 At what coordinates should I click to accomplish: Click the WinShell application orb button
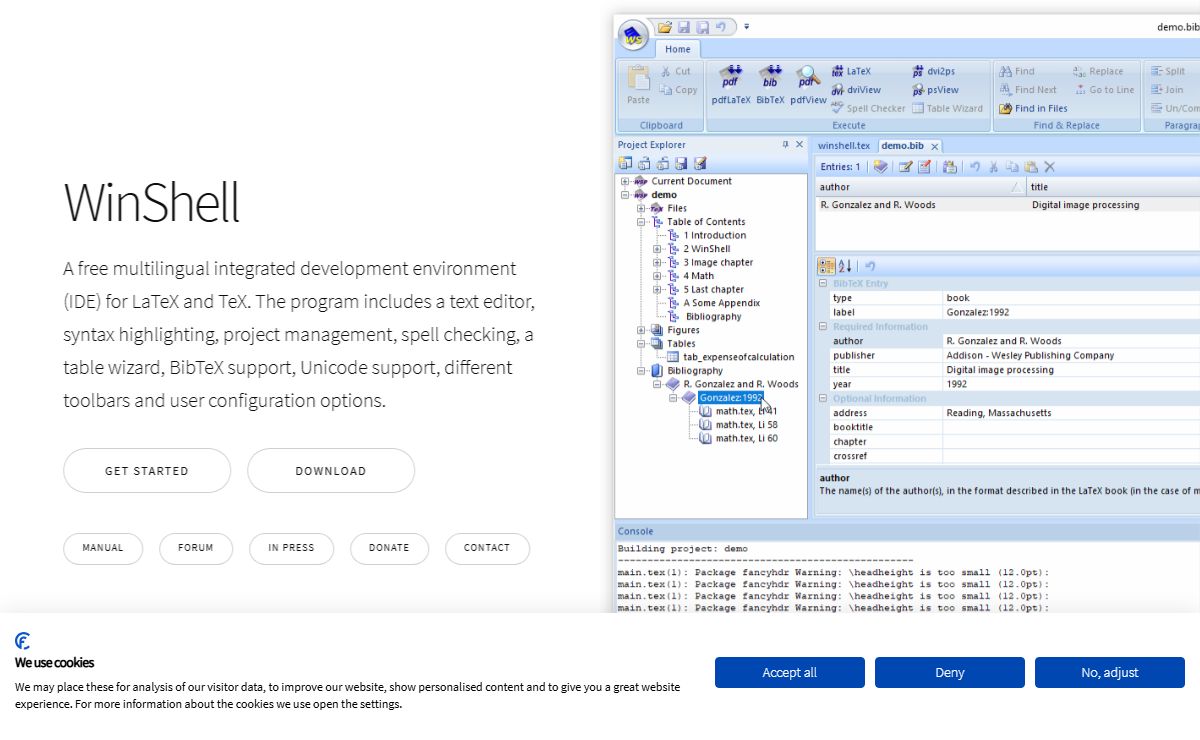click(633, 36)
